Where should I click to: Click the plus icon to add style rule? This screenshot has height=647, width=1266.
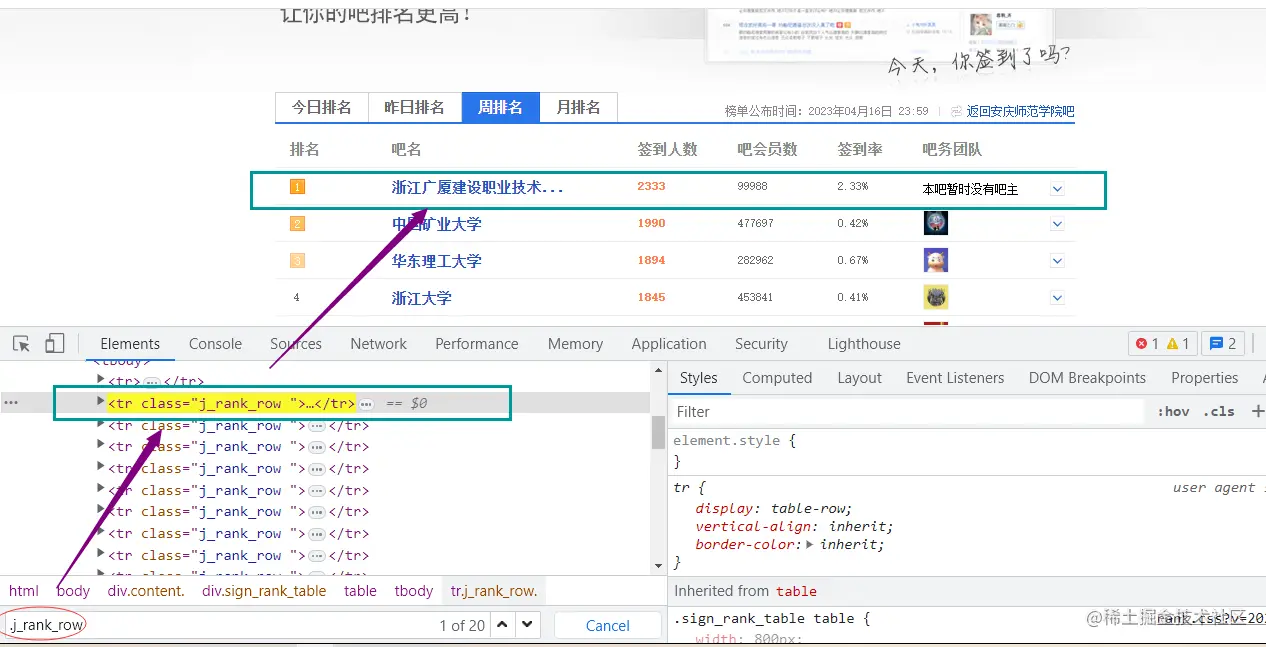pos(1257,410)
